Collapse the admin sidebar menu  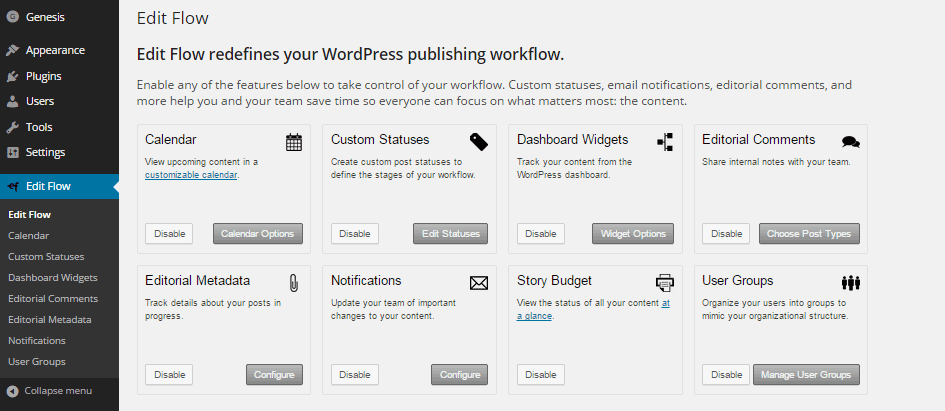(x=58, y=391)
